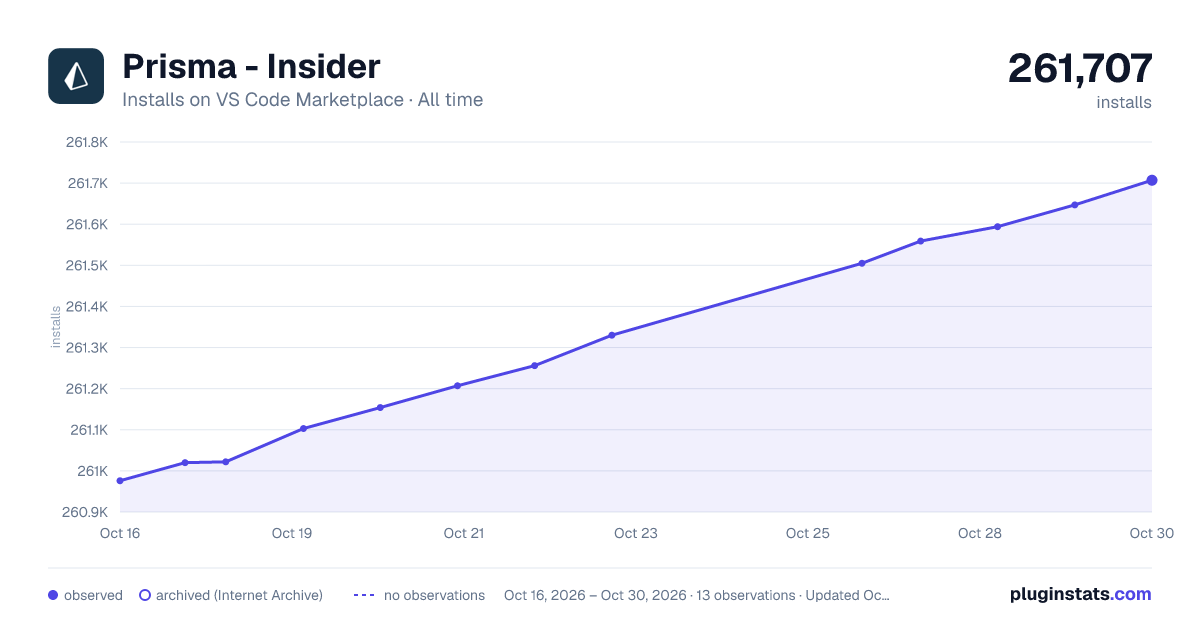Click the 'Oct 19' x-axis label
Image resolution: width=1200 pixels, height=630 pixels.
pyautogui.click(x=292, y=533)
